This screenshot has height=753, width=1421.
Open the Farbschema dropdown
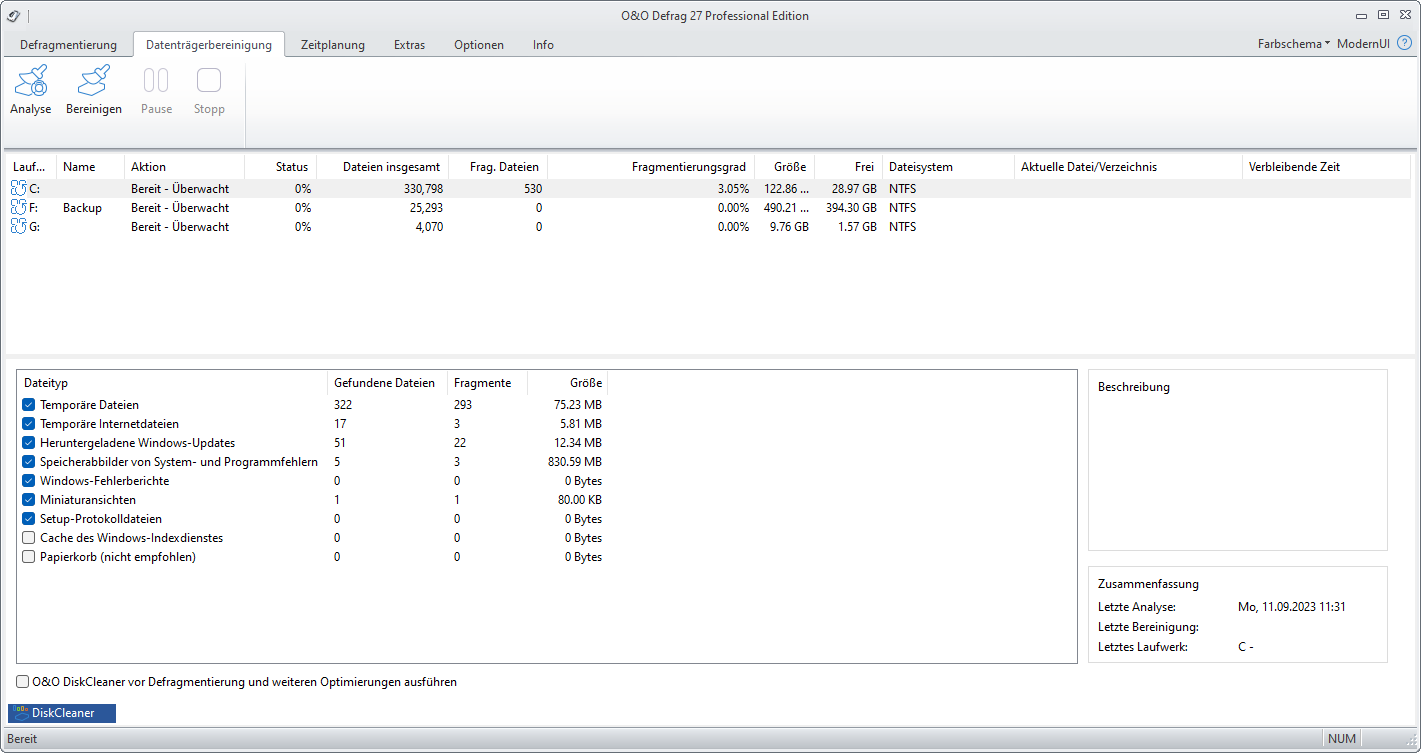(x=1294, y=44)
